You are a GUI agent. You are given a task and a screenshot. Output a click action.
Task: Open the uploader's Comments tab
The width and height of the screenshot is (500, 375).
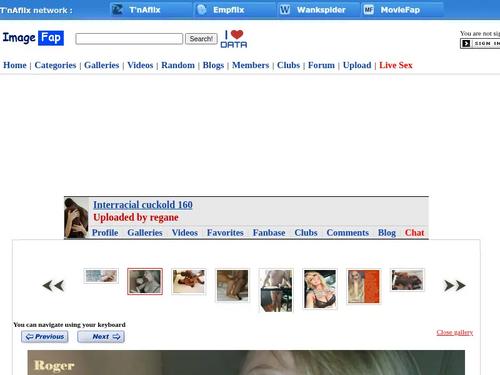[348, 233]
